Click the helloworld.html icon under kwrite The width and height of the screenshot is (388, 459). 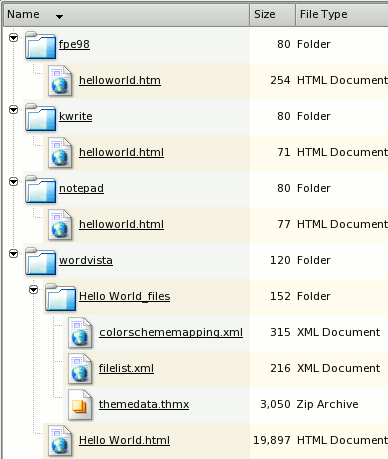(60, 153)
